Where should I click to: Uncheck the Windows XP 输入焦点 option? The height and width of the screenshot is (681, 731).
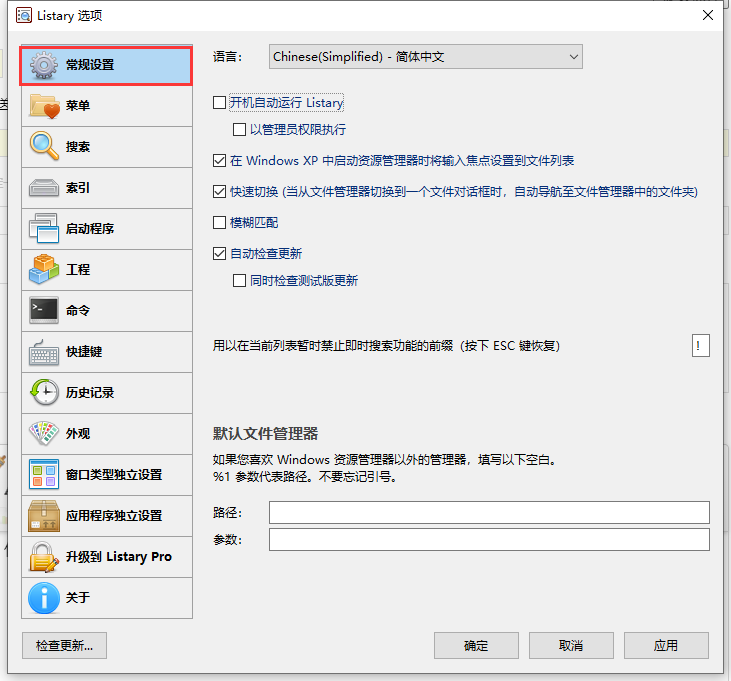tap(219, 161)
